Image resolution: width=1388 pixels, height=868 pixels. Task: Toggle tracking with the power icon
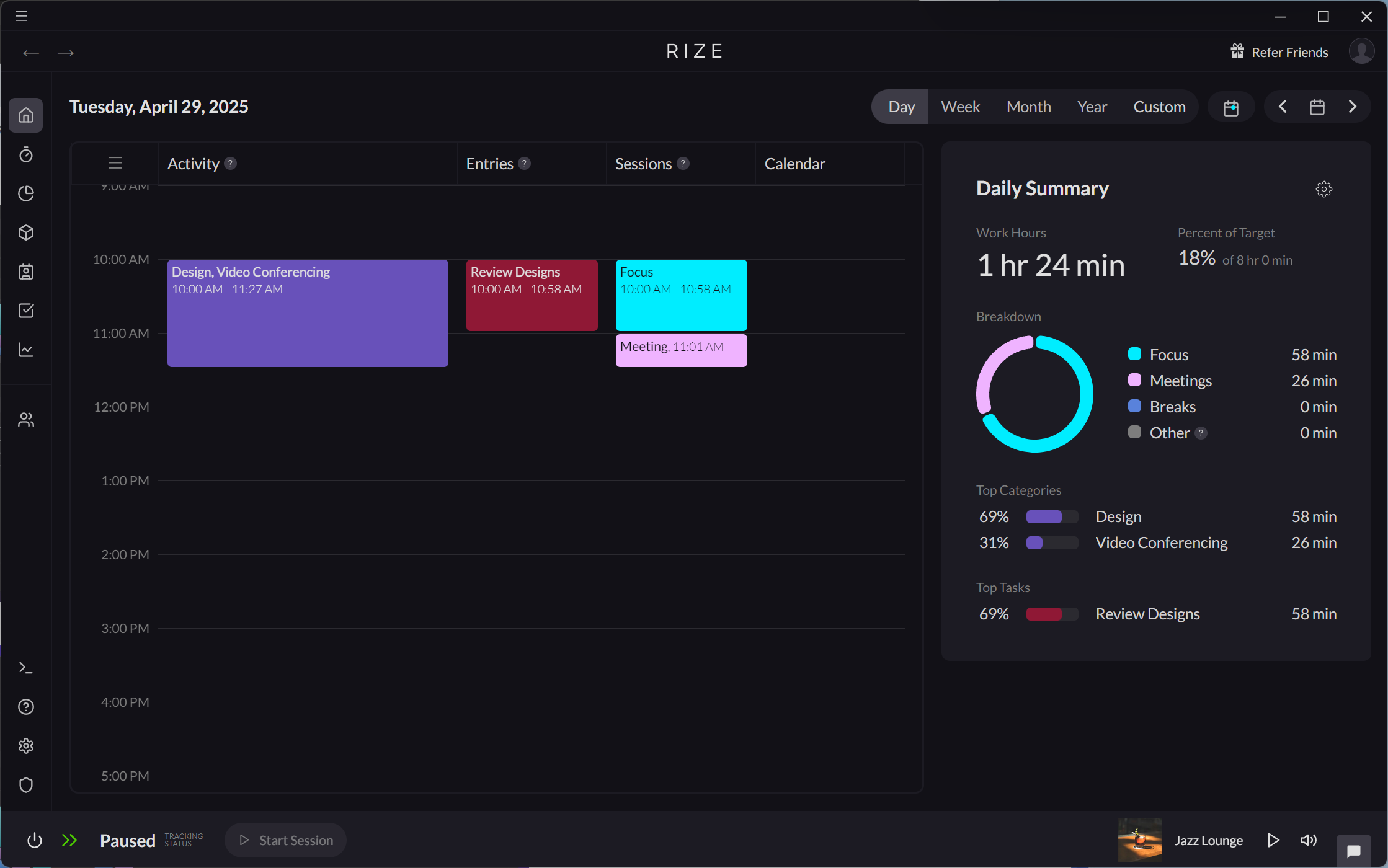[34, 840]
